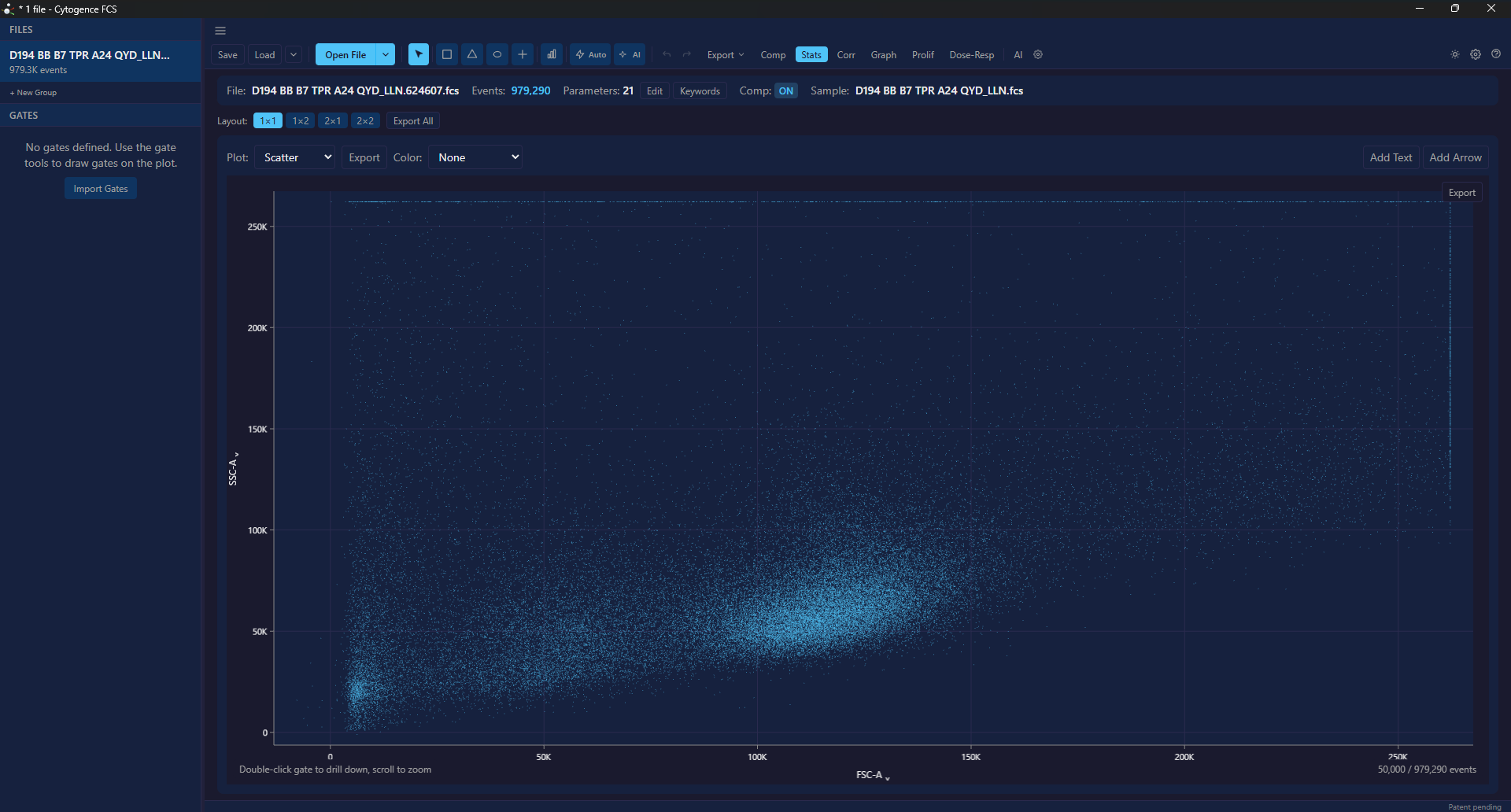Open the Plot type Scatter dropdown
The height and width of the screenshot is (812, 1511).
[295, 157]
